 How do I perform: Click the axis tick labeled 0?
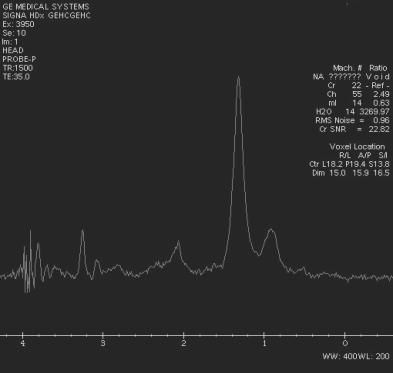click(x=345, y=343)
